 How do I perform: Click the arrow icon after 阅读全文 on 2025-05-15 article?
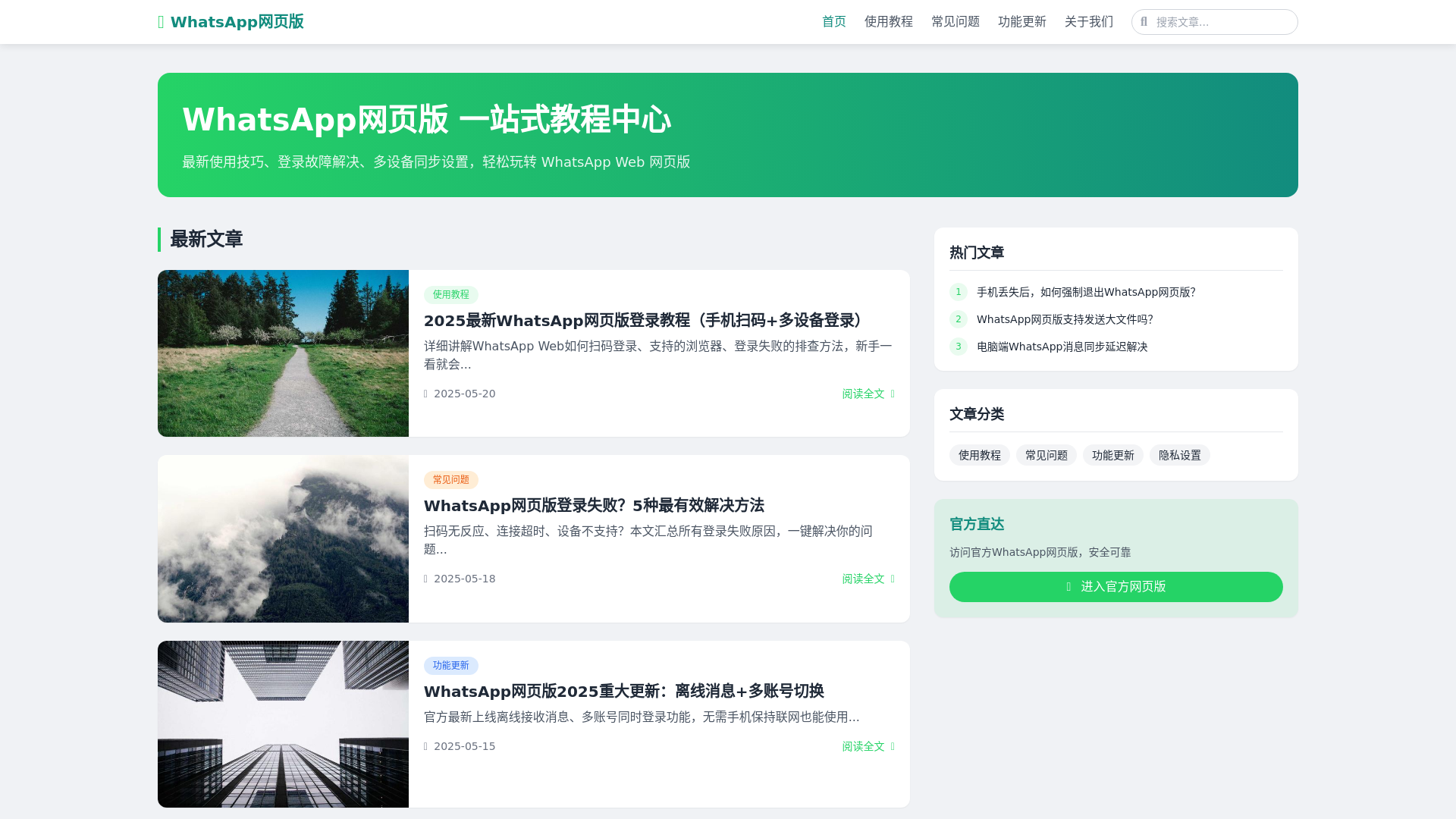pyautogui.click(x=893, y=746)
